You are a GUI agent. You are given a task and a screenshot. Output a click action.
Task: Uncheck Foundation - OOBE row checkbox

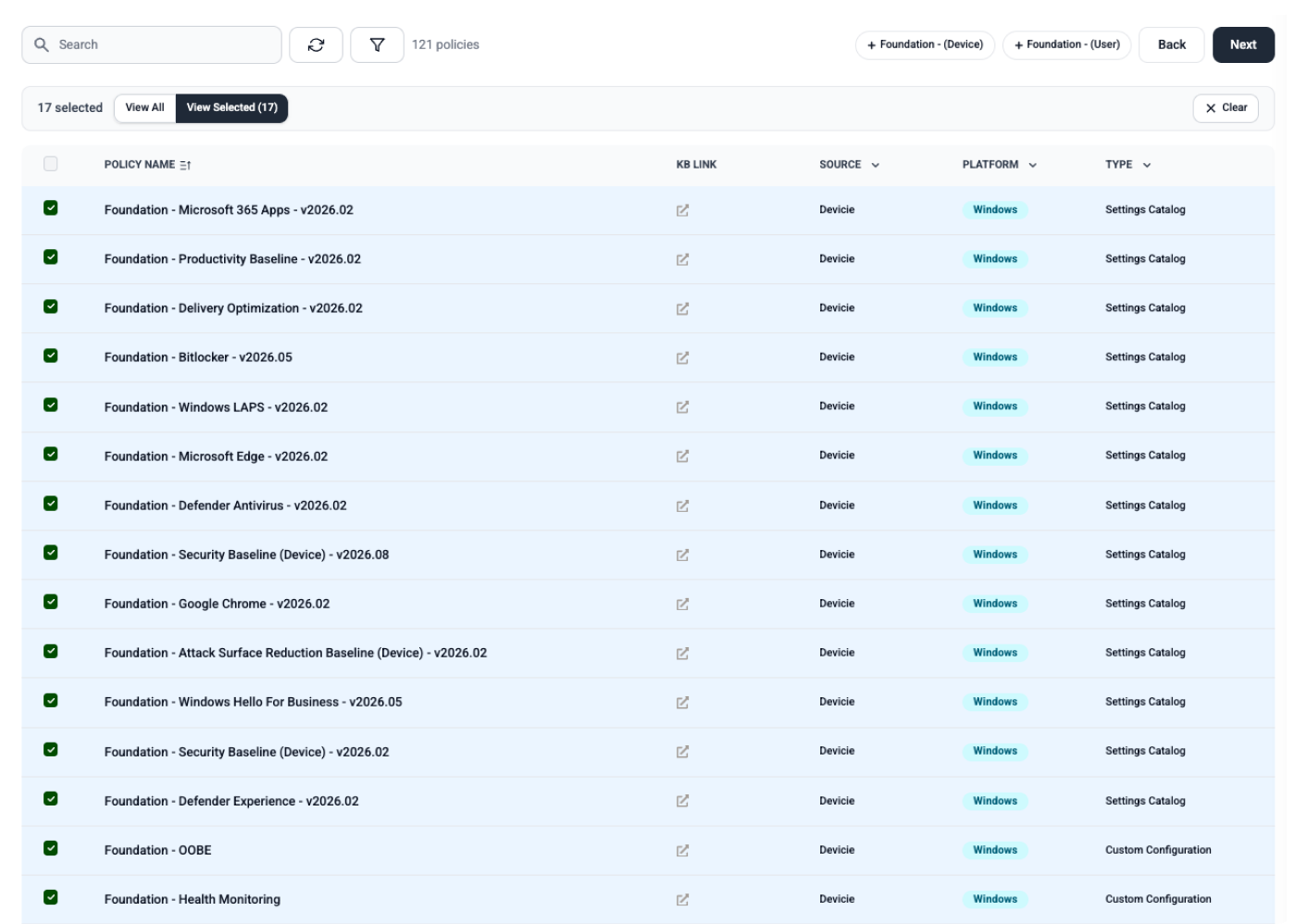[x=51, y=848]
